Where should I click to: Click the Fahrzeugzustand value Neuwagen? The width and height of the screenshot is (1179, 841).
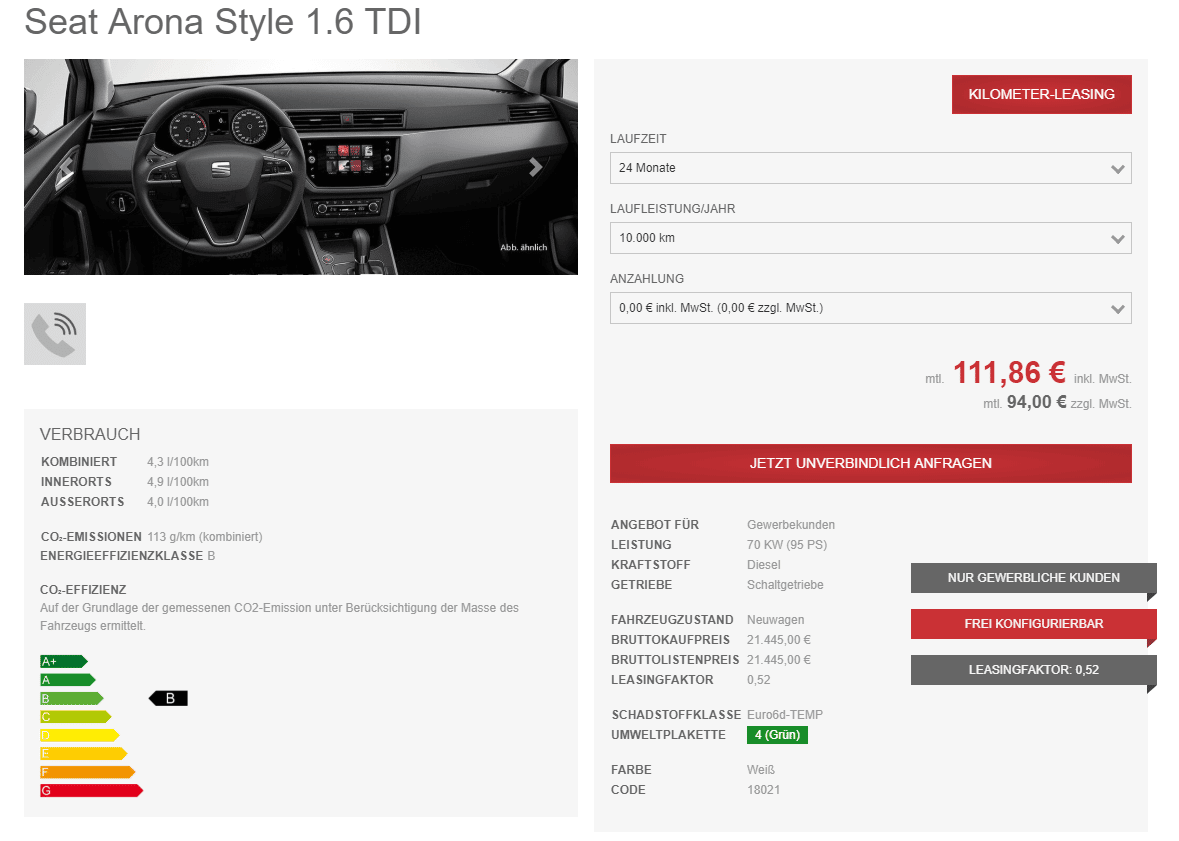[x=775, y=620]
